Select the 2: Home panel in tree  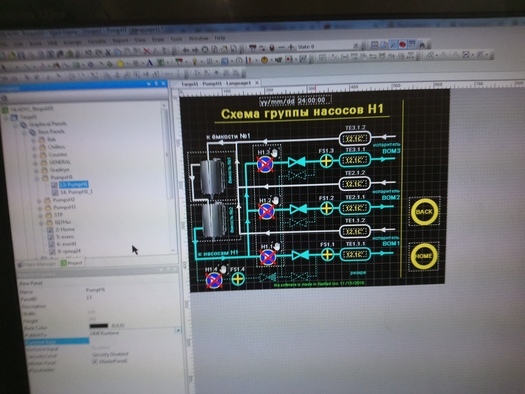tap(65, 229)
